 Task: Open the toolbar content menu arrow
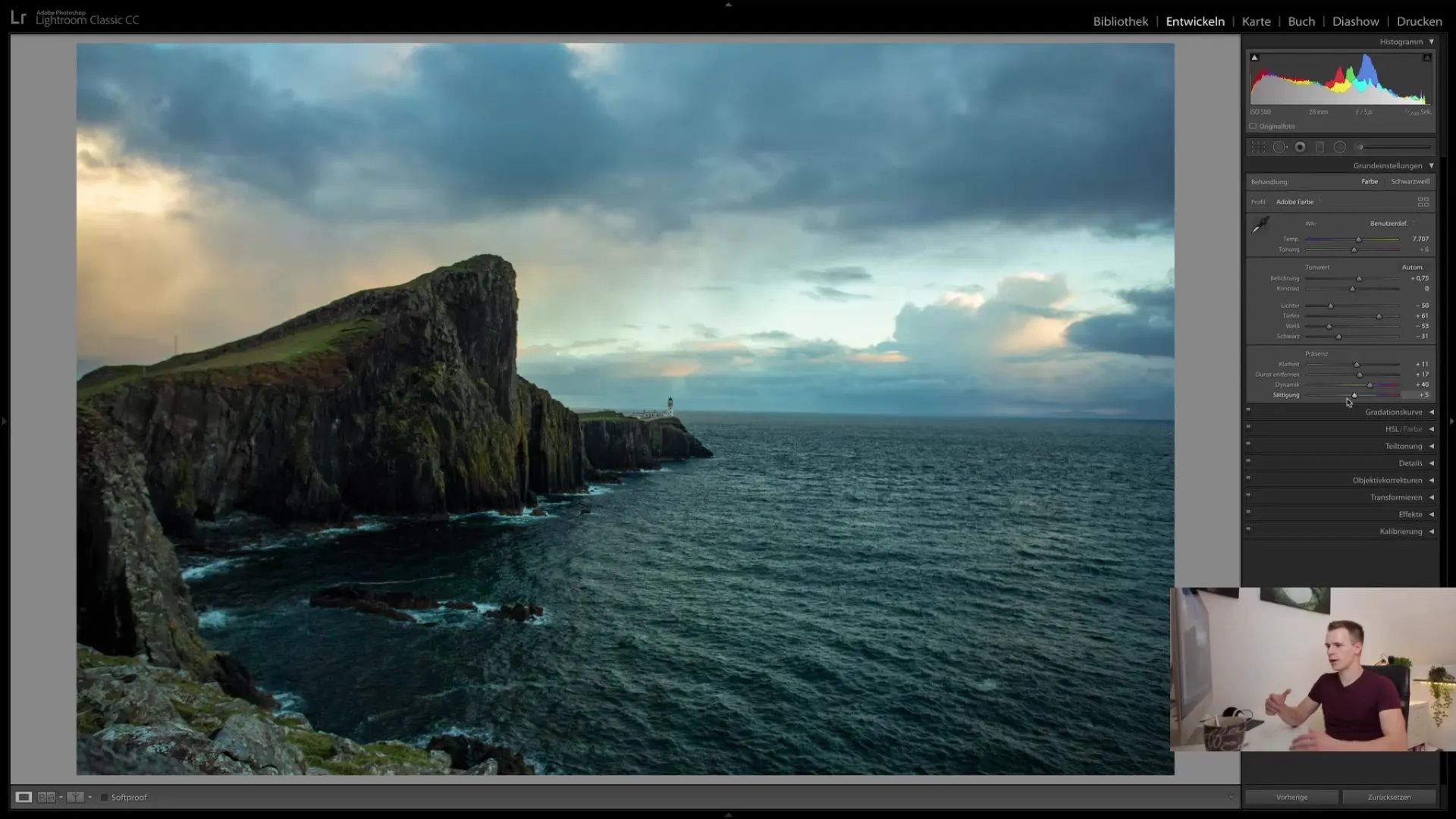click(1230, 797)
